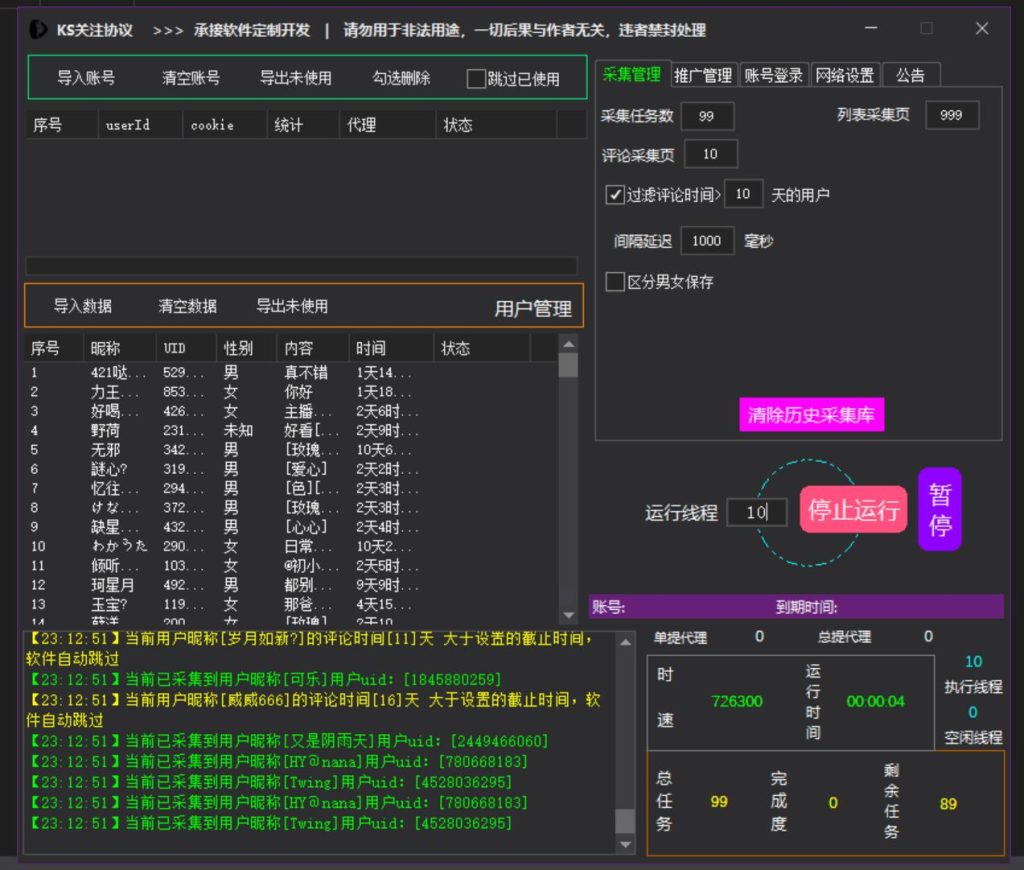Click magenta 清除历史采集库 button
This screenshot has height=870, width=1024.
[x=811, y=415]
